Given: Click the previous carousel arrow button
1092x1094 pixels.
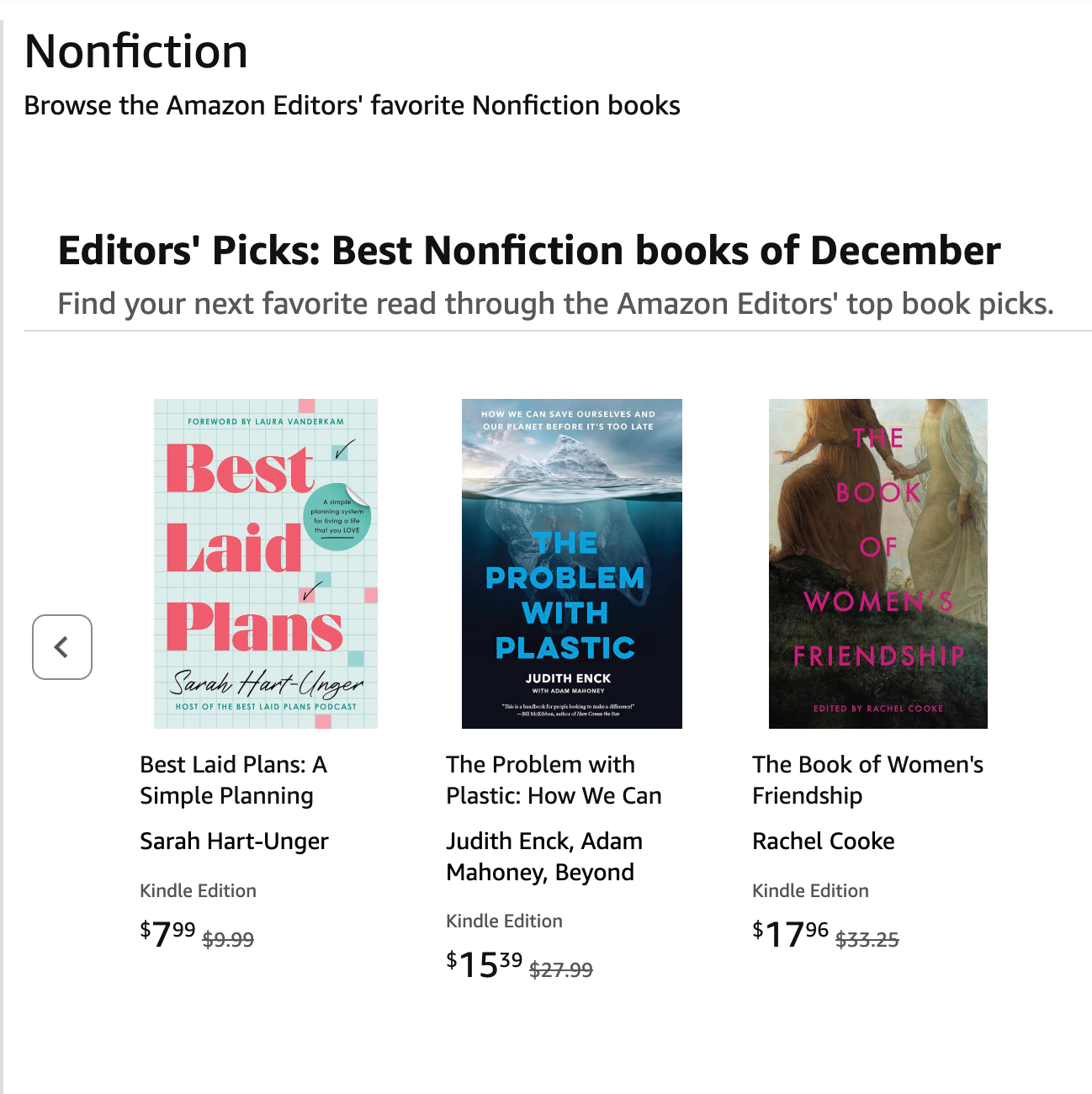Looking at the screenshot, I should coord(62,647).
